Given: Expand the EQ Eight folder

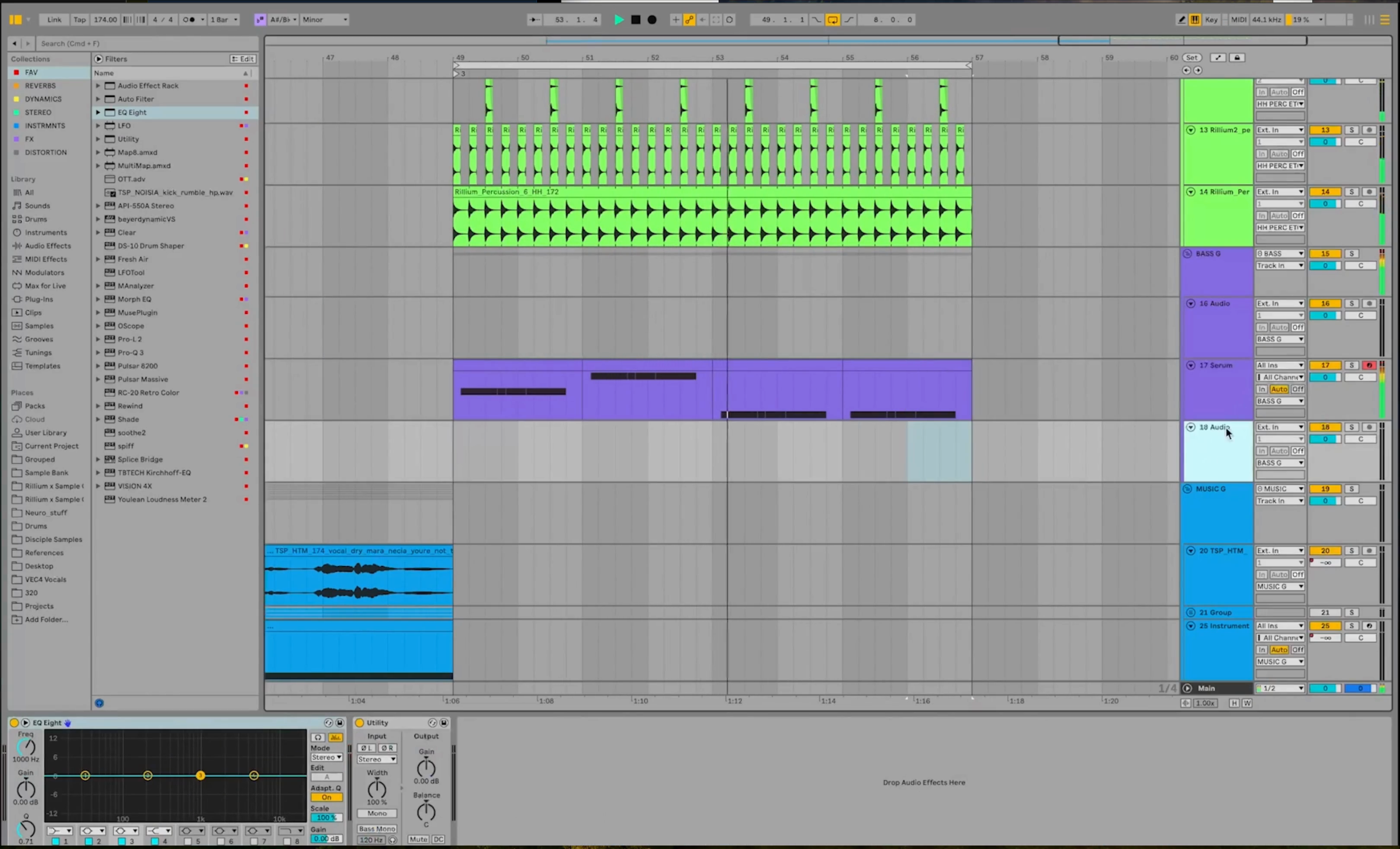Looking at the screenshot, I should (x=98, y=112).
